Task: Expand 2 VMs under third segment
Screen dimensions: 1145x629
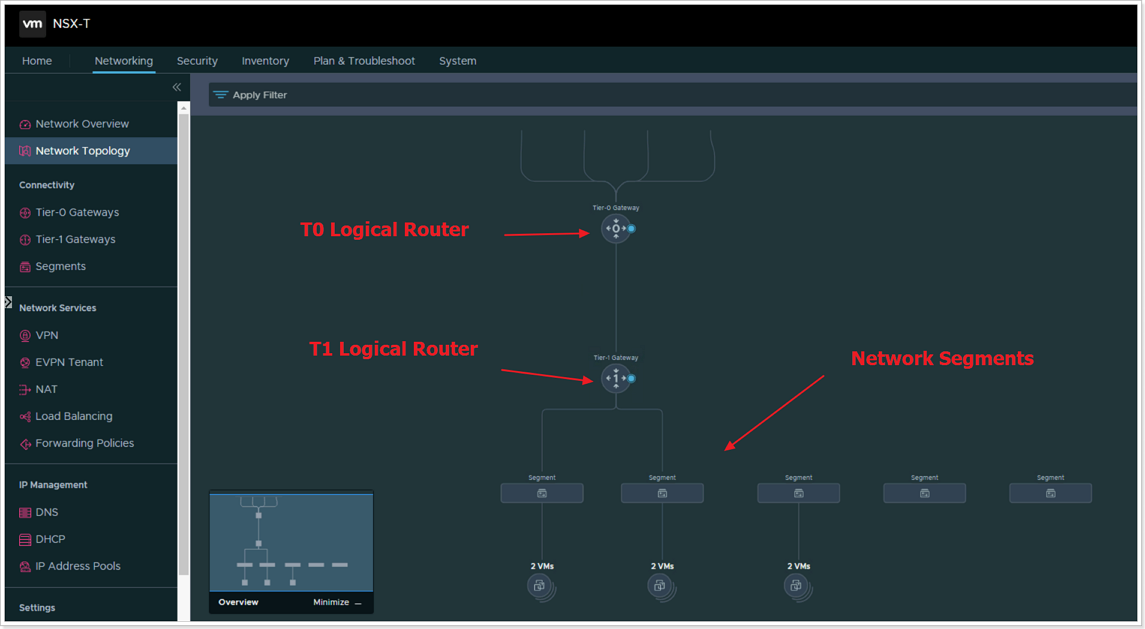Action: pos(797,586)
